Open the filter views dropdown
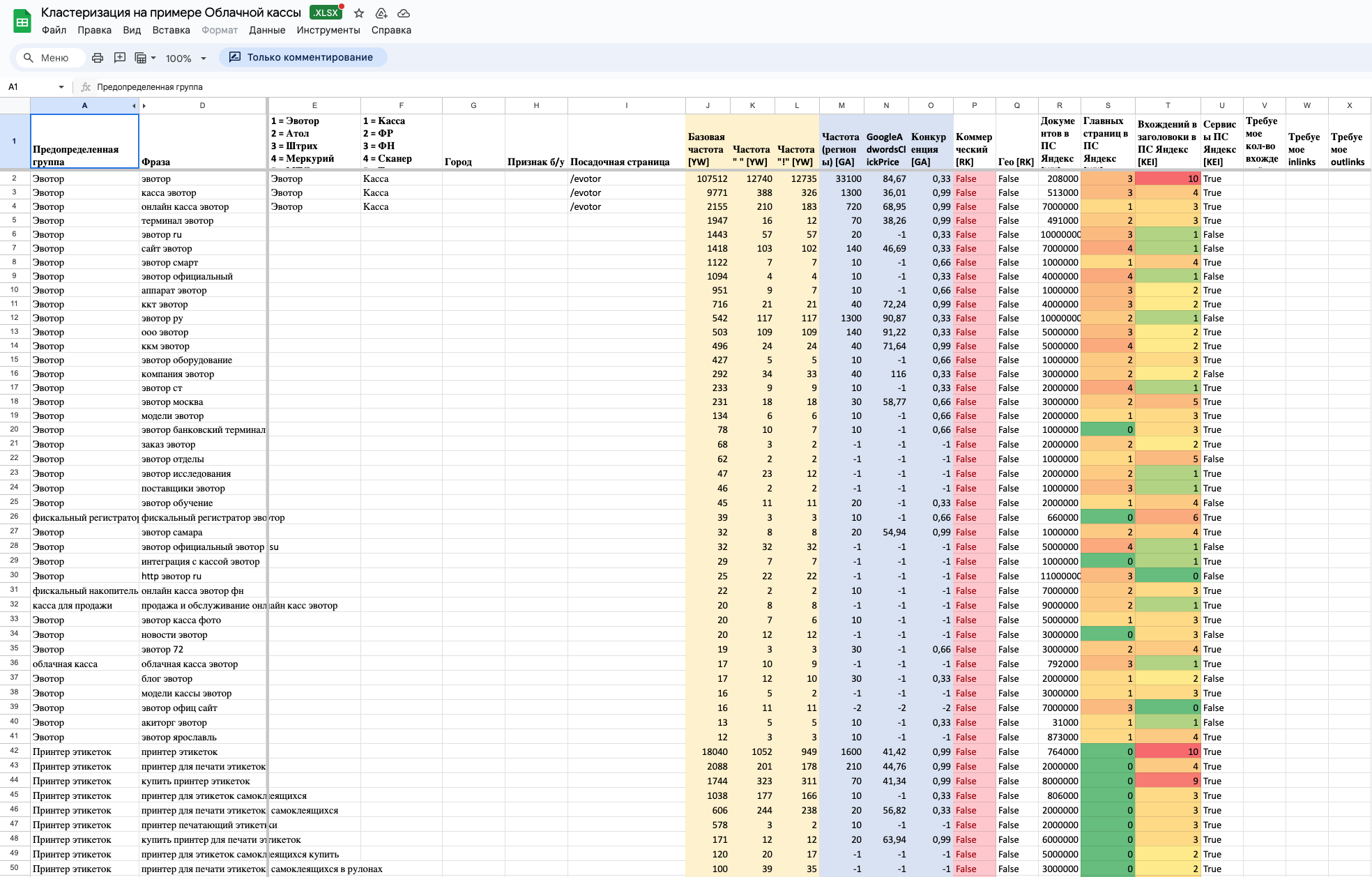The image size is (1372, 877). [145, 58]
